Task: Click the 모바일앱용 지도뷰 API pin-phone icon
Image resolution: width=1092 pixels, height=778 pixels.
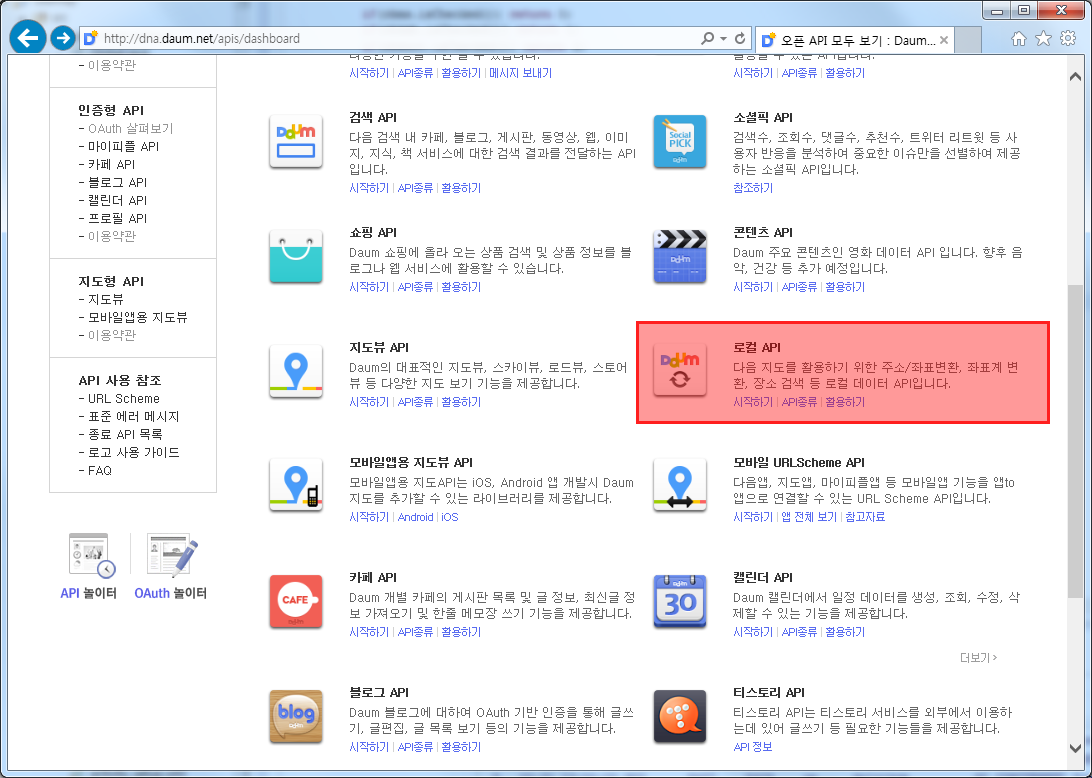Action: point(296,486)
